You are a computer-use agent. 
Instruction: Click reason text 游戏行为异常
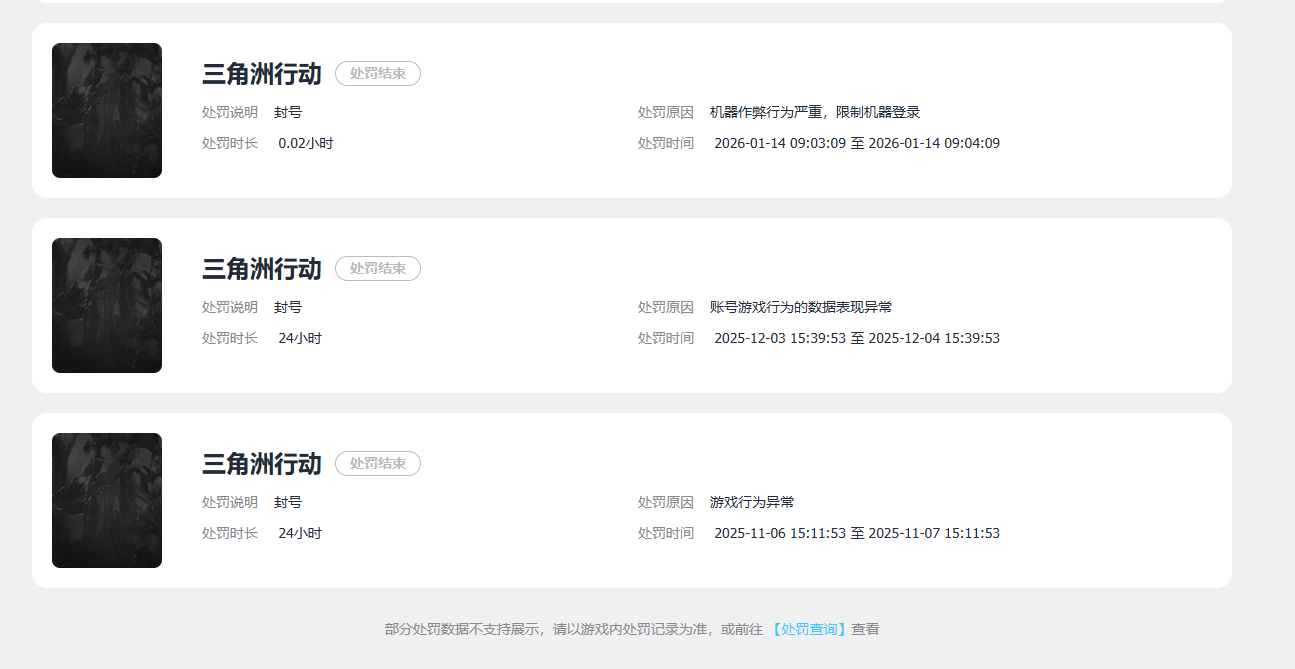point(752,502)
